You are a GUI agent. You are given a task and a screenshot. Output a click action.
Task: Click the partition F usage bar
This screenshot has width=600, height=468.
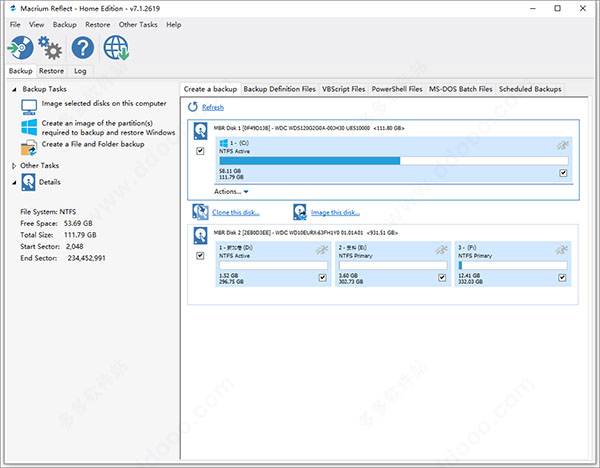click(x=513, y=265)
